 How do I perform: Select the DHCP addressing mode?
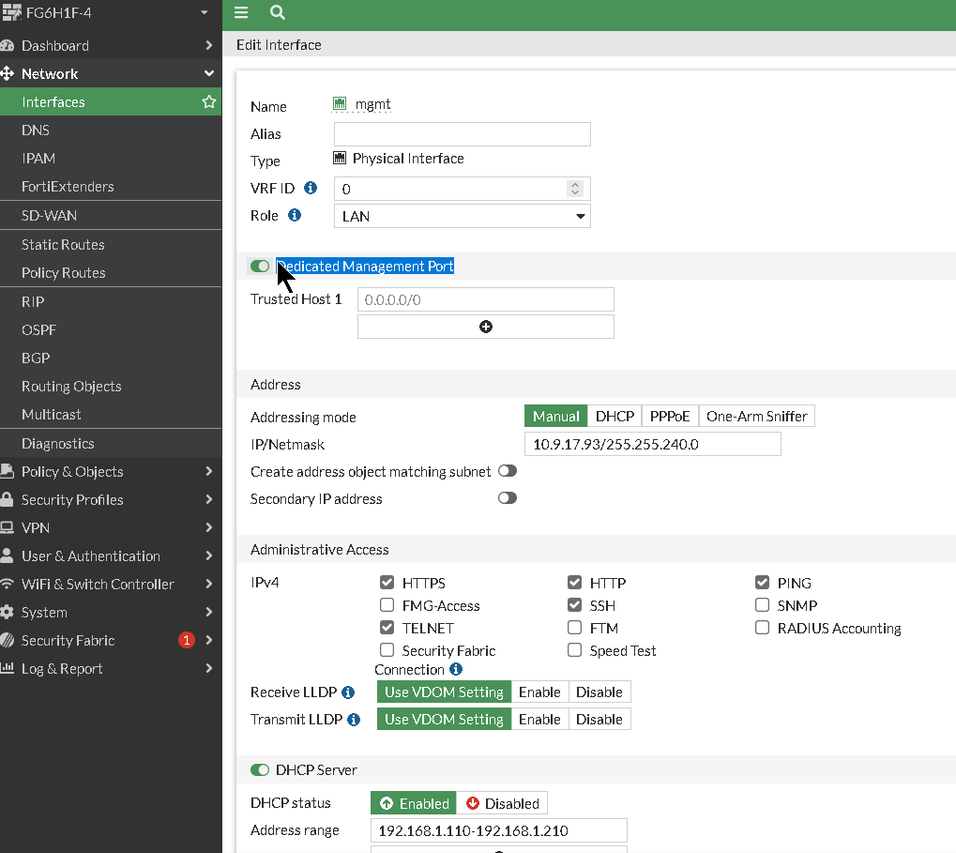click(614, 416)
